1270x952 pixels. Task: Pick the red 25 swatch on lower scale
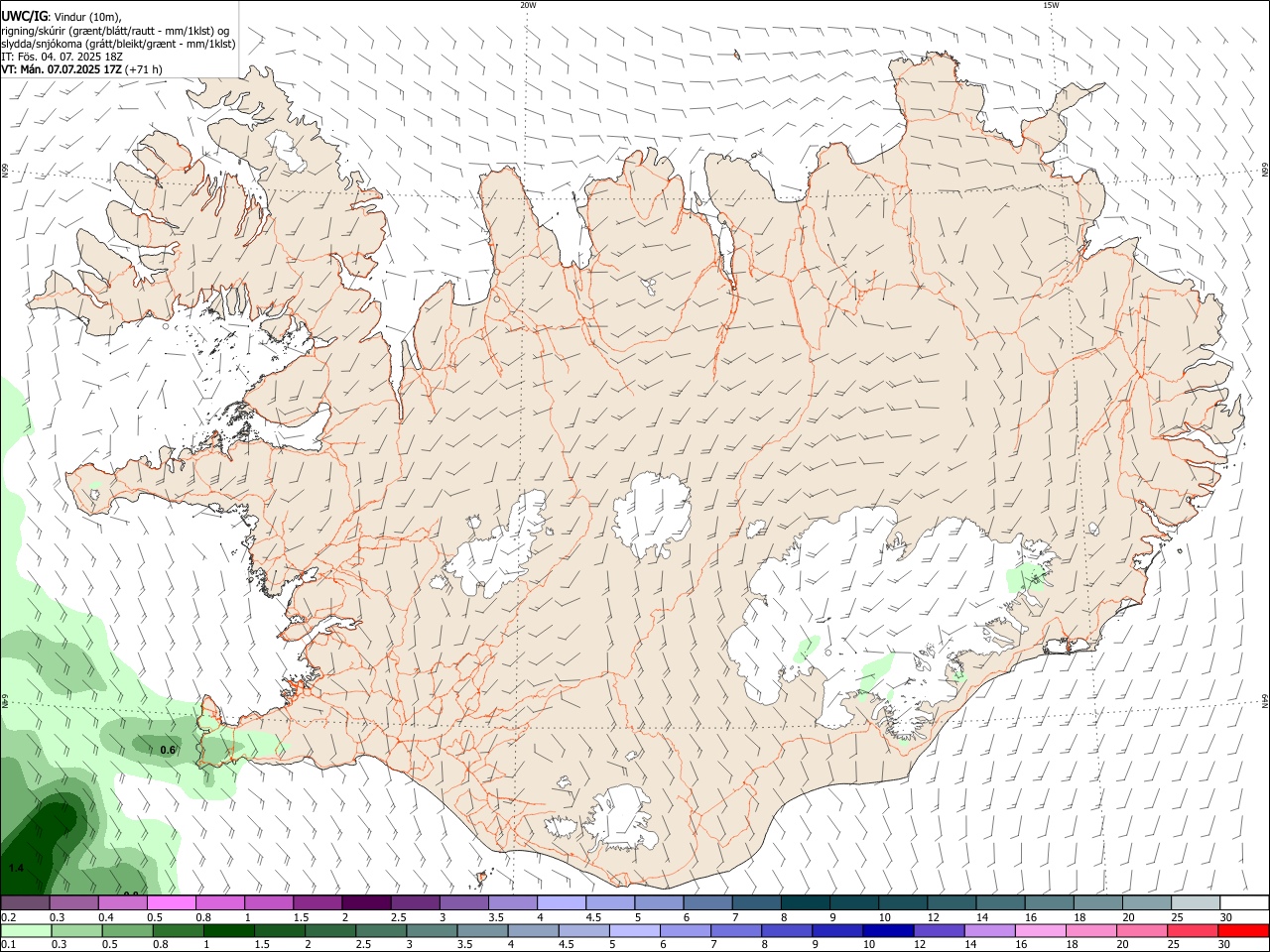click(x=1193, y=931)
